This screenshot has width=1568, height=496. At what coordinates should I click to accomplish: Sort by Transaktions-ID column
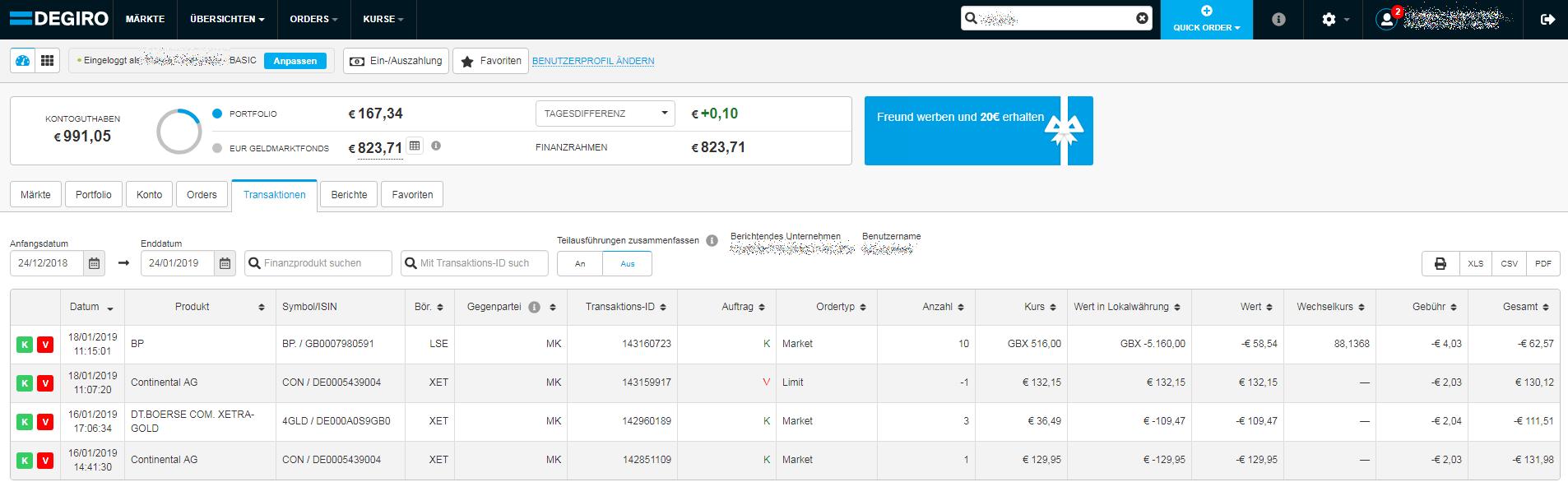pos(622,307)
